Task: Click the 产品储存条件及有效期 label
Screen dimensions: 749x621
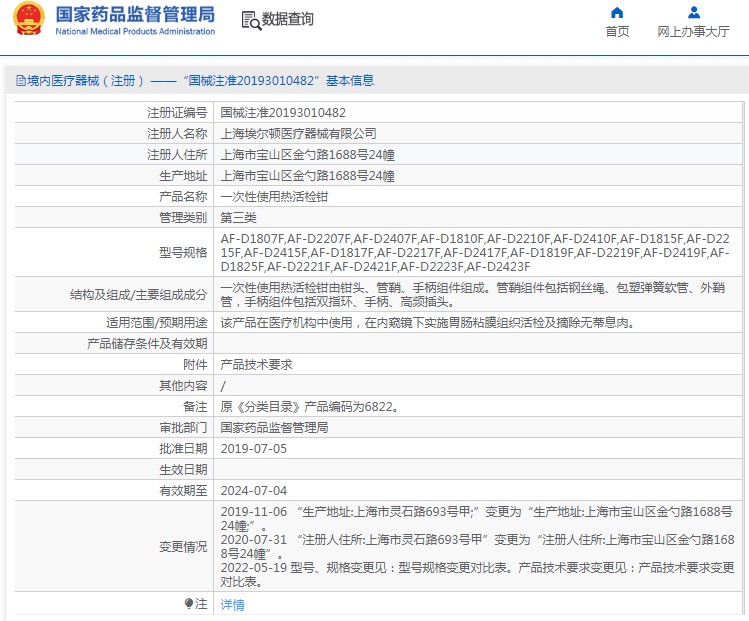Action: click(147, 344)
